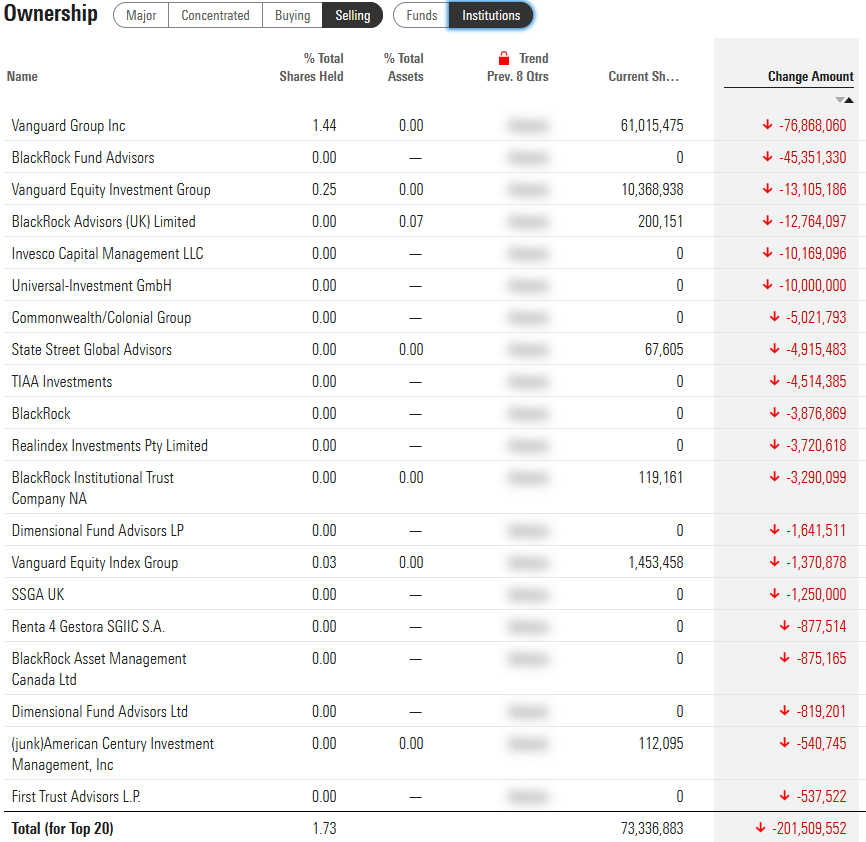Viewport: 866px width, 842px height.
Task: Click total change amount -201,509,552
Action: click(809, 828)
